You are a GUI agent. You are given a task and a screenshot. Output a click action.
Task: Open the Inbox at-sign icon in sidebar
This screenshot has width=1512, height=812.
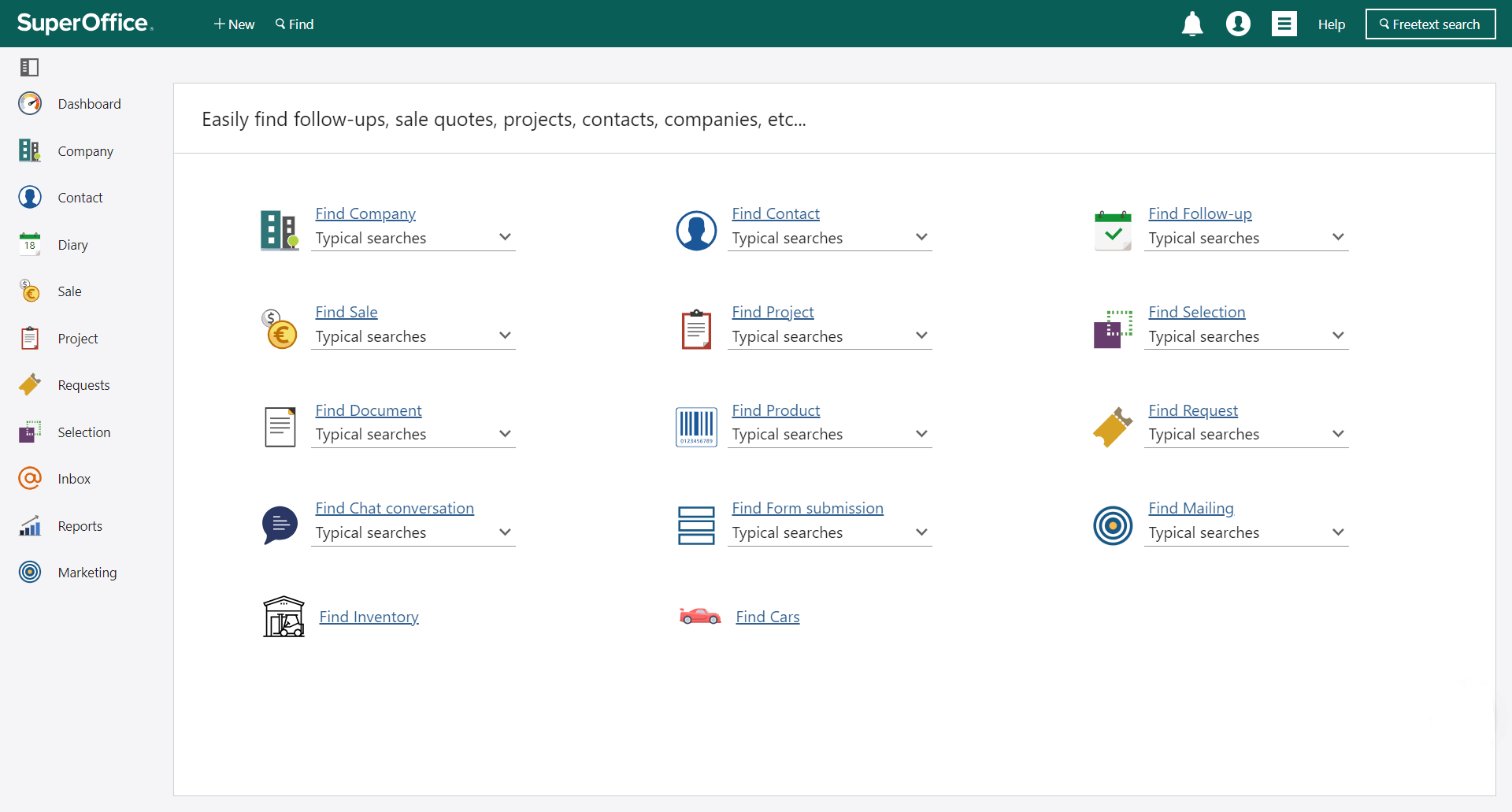(x=30, y=478)
